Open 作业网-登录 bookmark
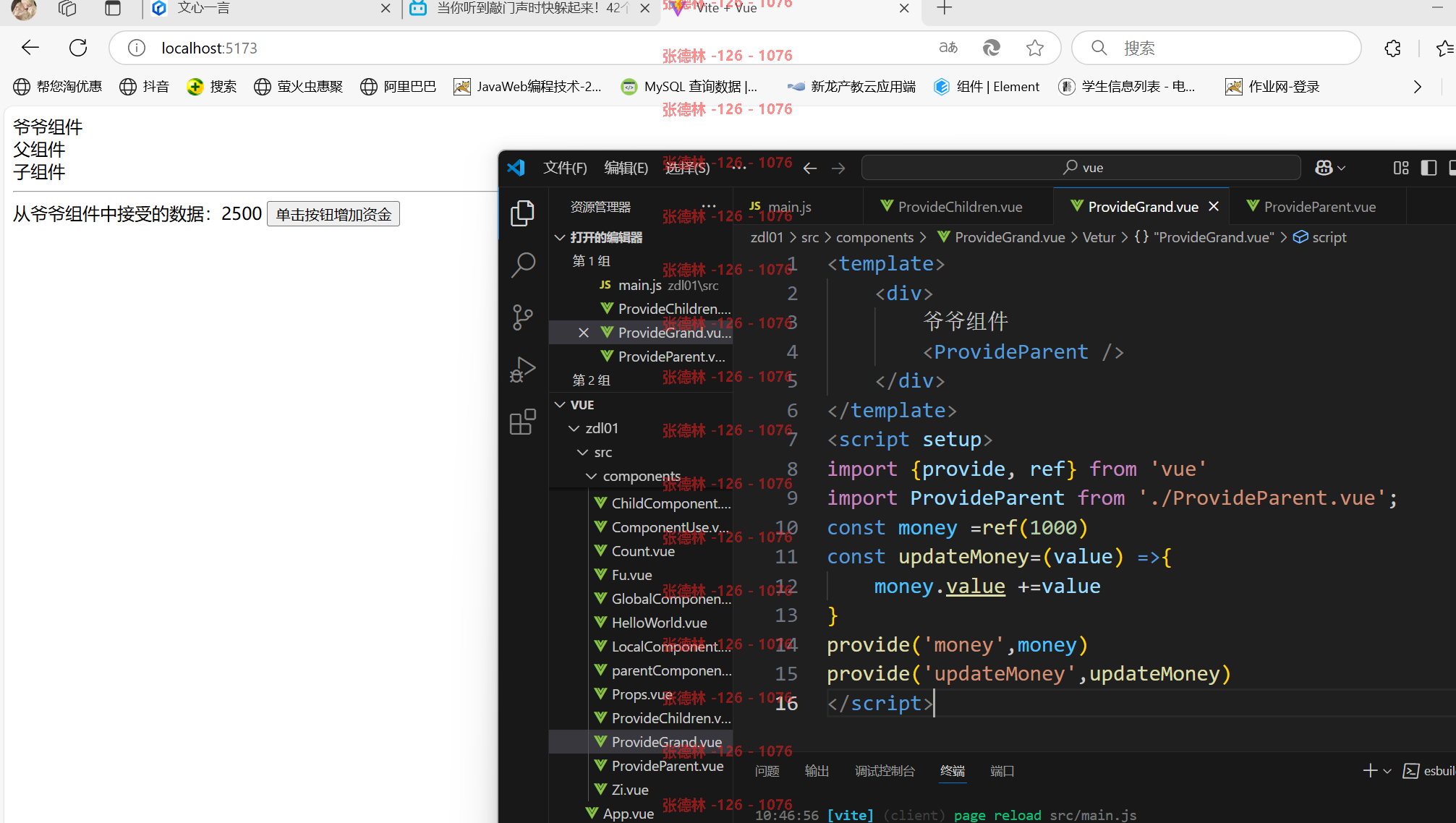Screen dimensions: 1456x823 (1272, 87)
